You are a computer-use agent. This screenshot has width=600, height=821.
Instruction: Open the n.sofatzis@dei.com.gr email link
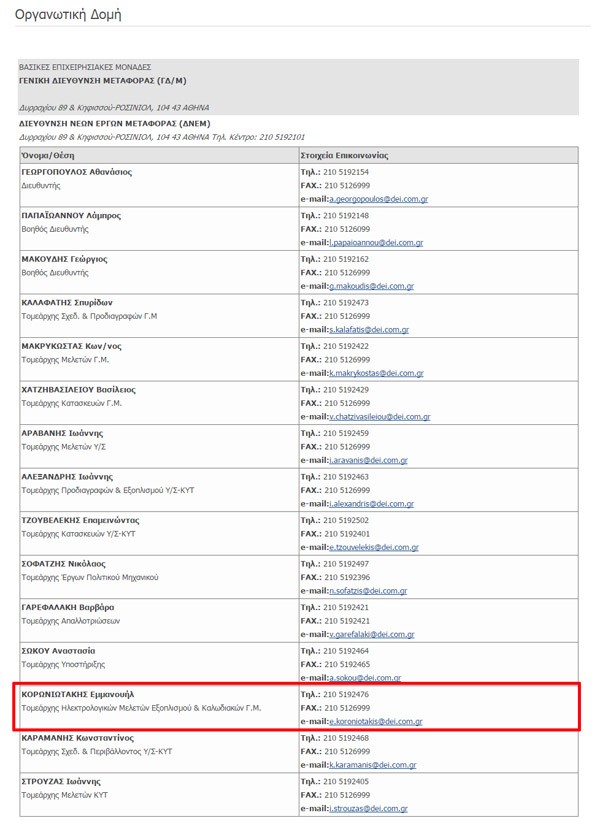(x=368, y=591)
